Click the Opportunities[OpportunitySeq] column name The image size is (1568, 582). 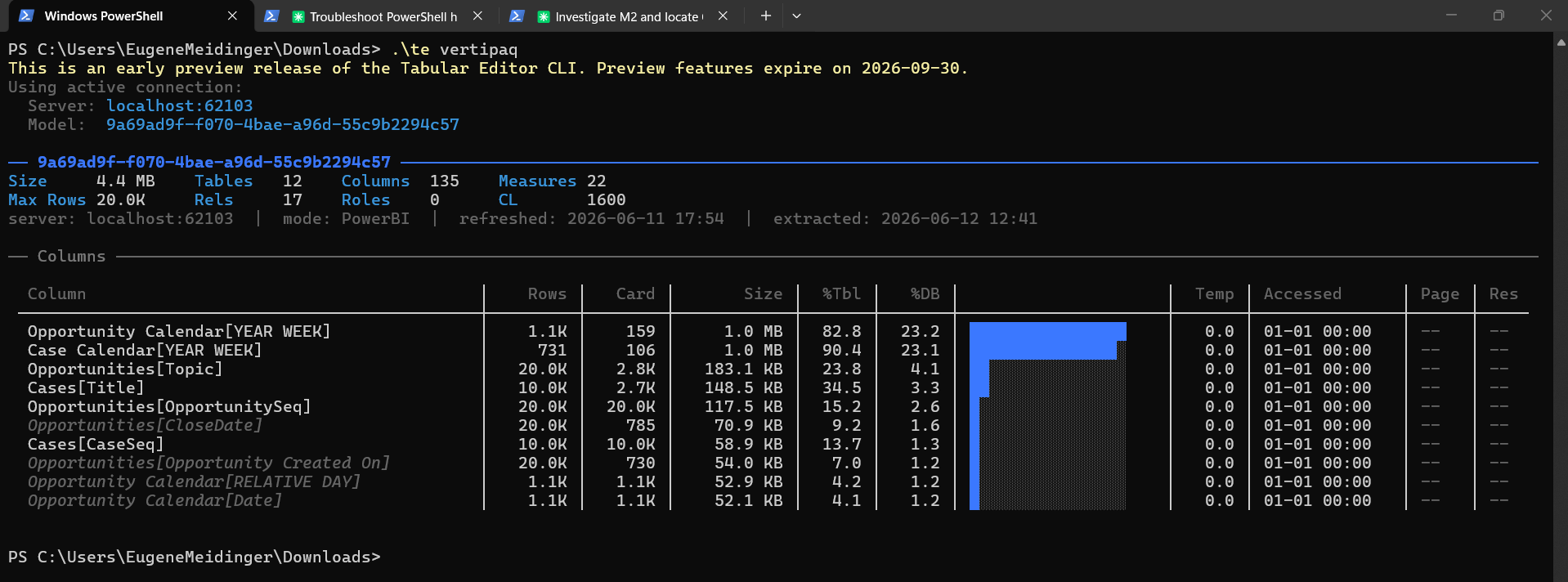point(169,407)
